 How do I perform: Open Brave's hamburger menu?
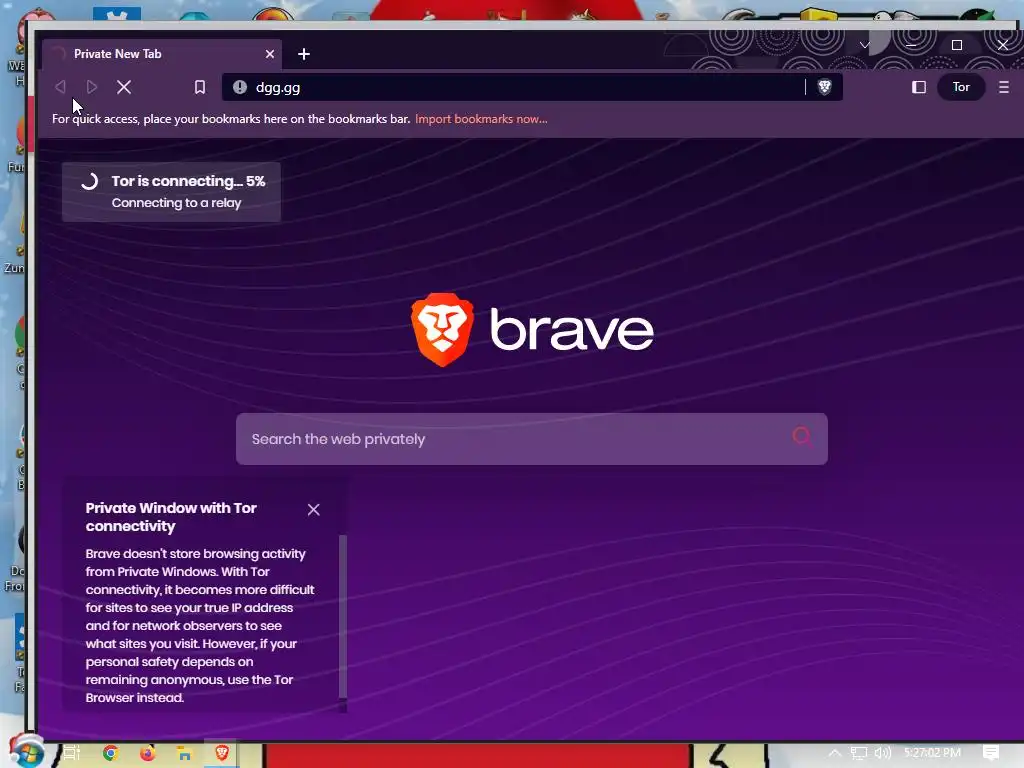1004,87
